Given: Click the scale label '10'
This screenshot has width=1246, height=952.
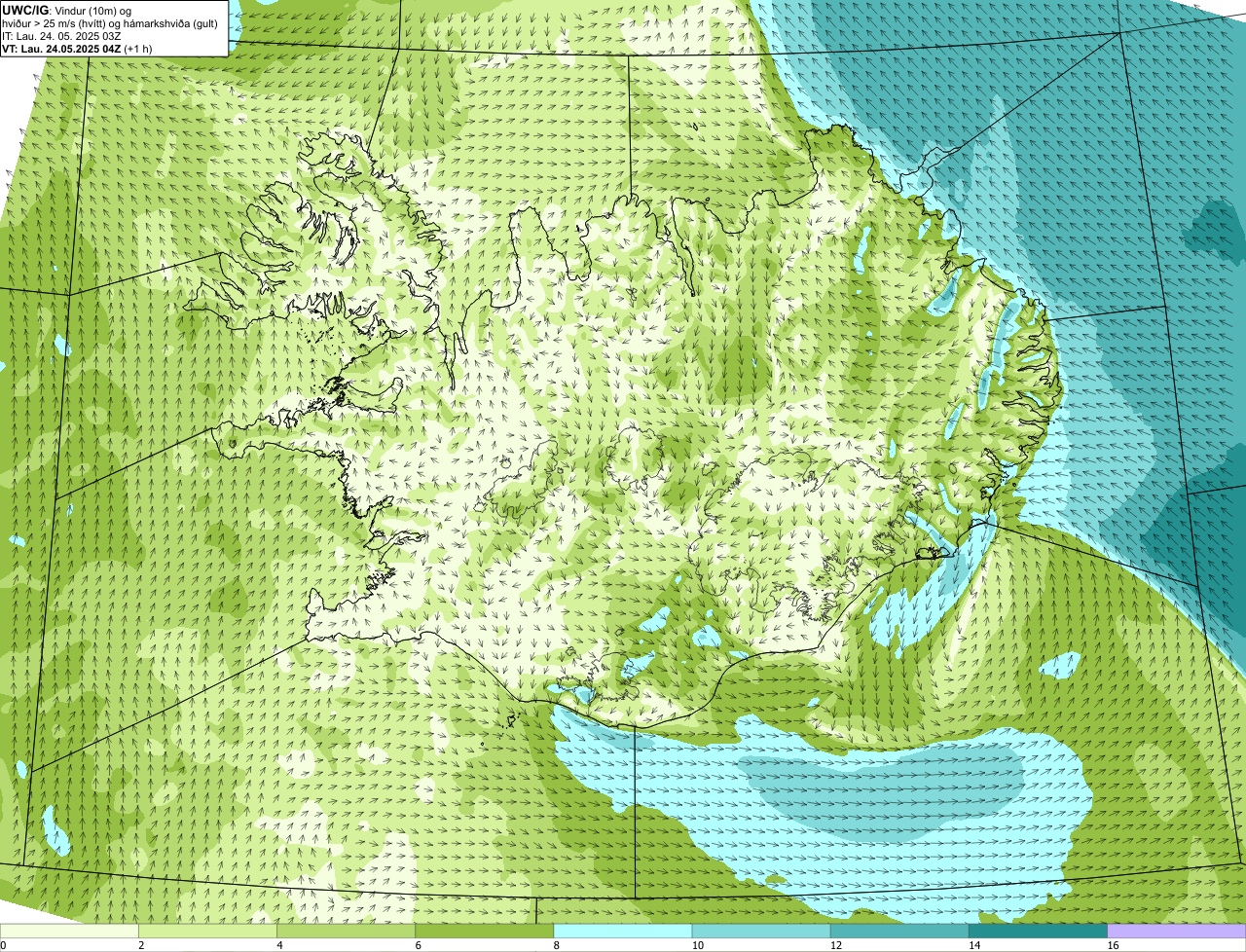Looking at the screenshot, I should tap(697, 945).
